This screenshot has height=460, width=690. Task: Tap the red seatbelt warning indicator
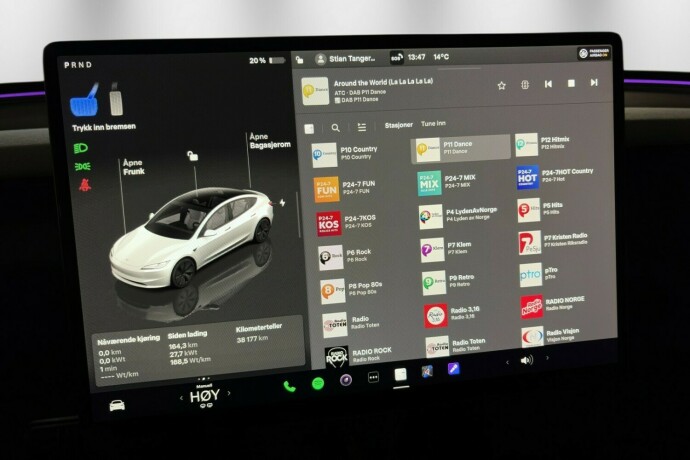[x=84, y=185]
